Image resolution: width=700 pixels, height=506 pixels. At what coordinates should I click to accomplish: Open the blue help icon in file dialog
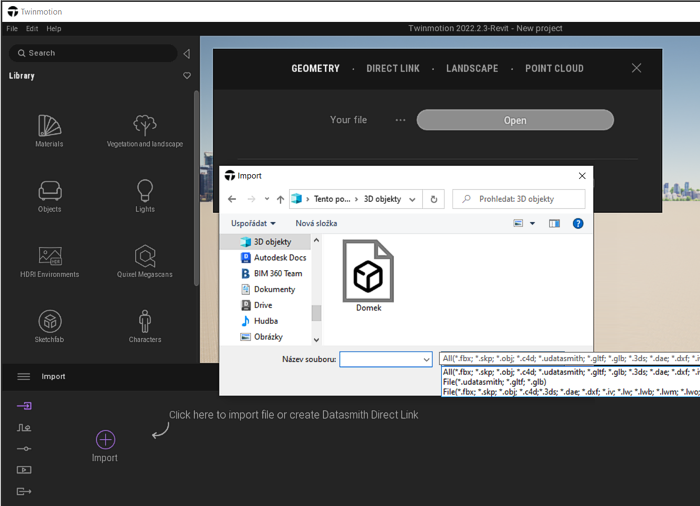(578, 223)
